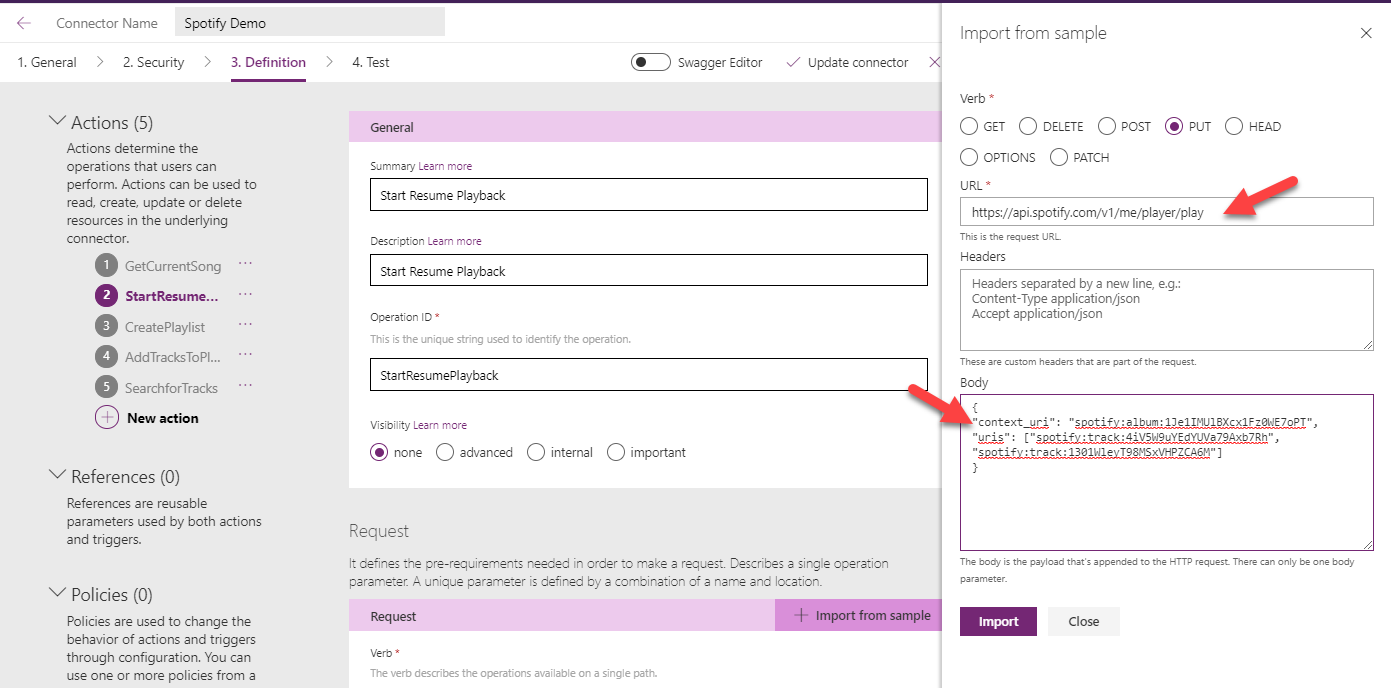The width and height of the screenshot is (1391, 688).
Task: Select the PATCH verb radio button
Action: 1058,157
